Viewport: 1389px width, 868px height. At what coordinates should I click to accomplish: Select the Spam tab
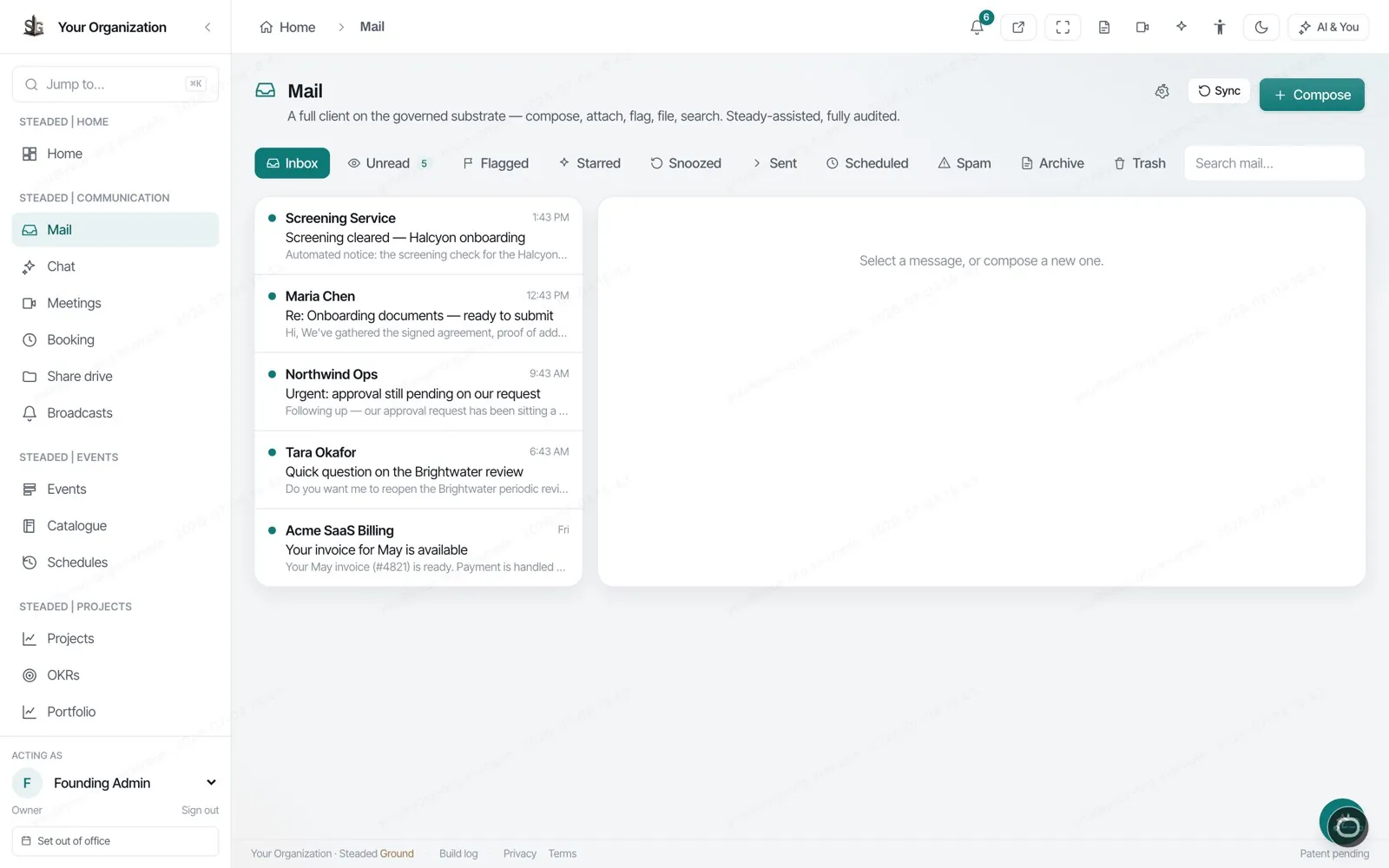click(x=964, y=163)
